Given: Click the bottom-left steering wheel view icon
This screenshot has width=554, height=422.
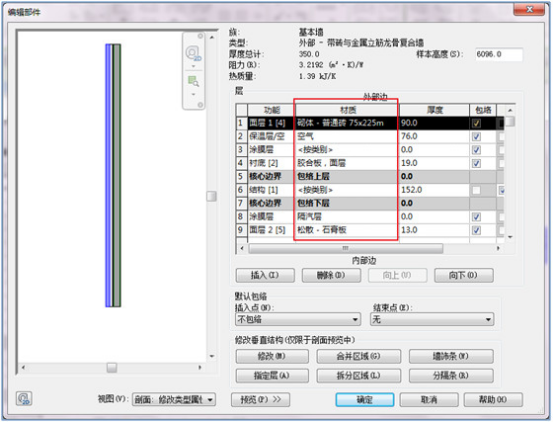Looking at the screenshot, I should pyautogui.click(x=24, y=399).
